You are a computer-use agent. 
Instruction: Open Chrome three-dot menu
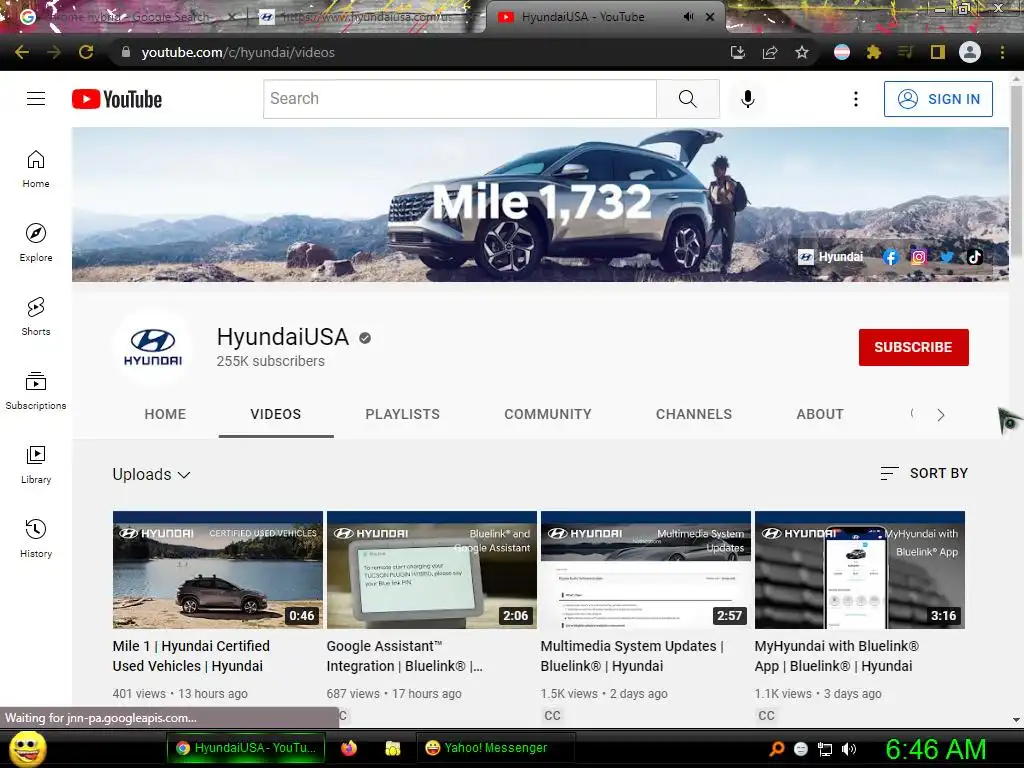(x=1002, y=52)
